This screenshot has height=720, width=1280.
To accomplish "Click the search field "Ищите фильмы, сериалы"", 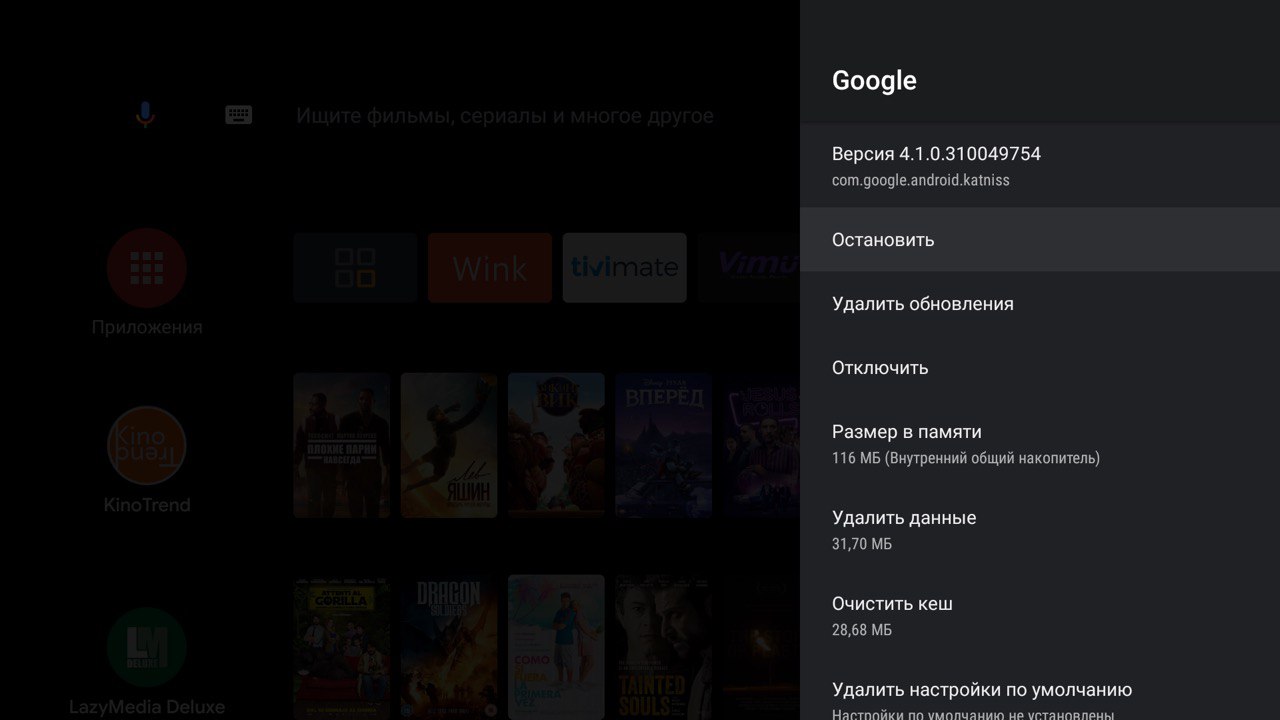I will pos(505,116).
